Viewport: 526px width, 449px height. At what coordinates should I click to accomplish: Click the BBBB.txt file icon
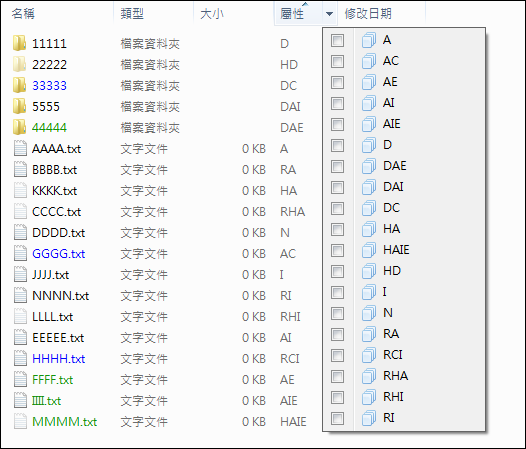coord(20,169)
